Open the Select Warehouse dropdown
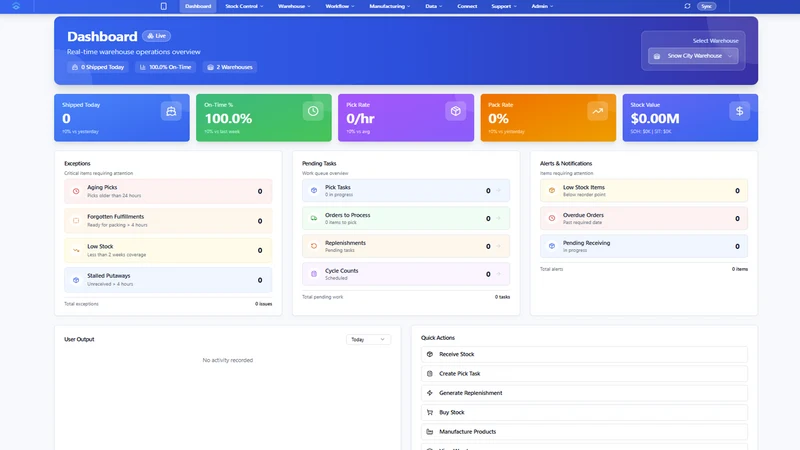 coord(693,56)
